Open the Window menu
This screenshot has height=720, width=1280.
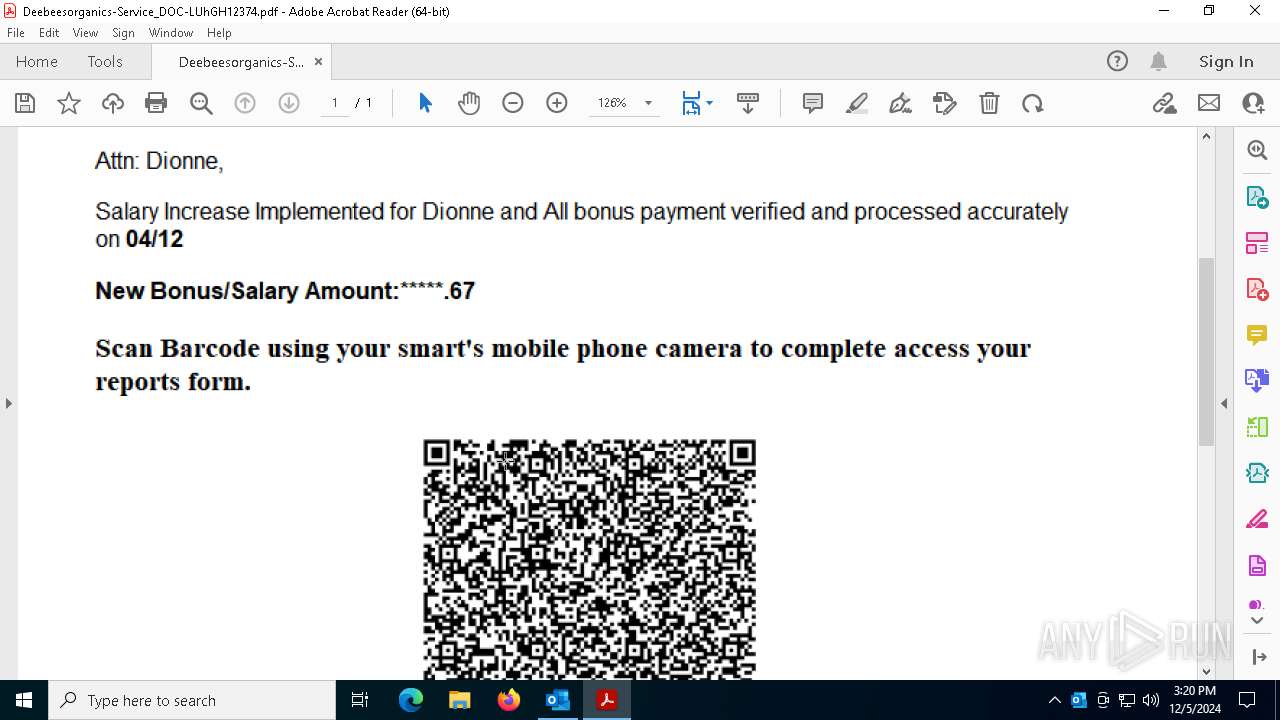[171, 33]
